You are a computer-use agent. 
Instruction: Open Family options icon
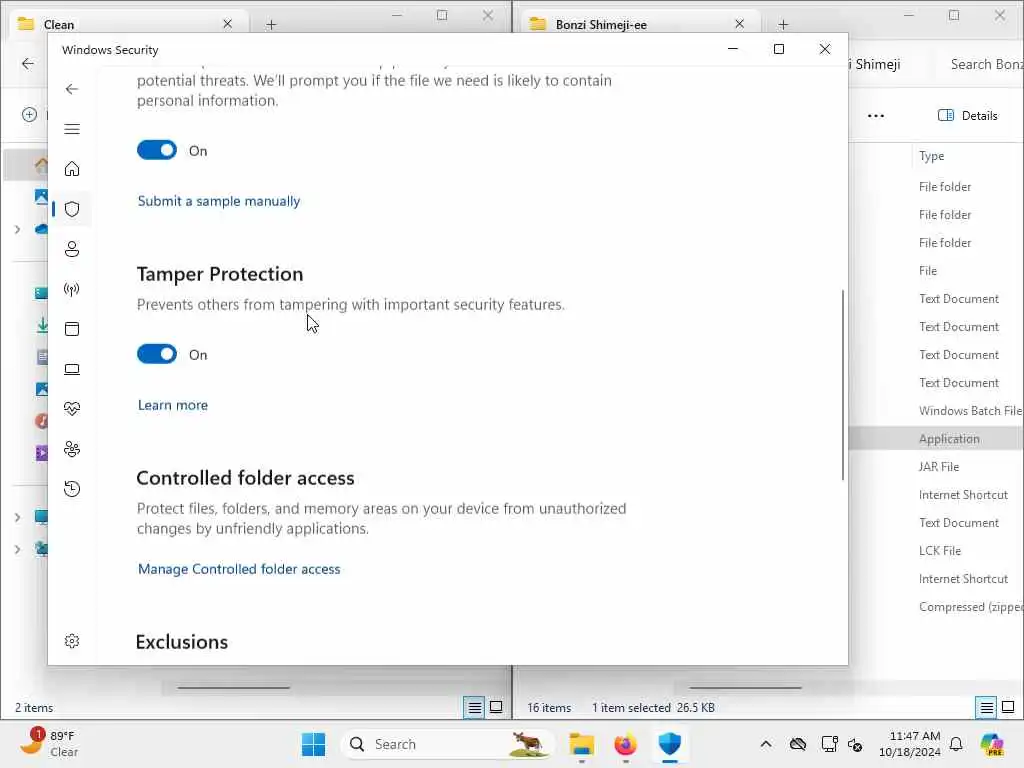72,449
